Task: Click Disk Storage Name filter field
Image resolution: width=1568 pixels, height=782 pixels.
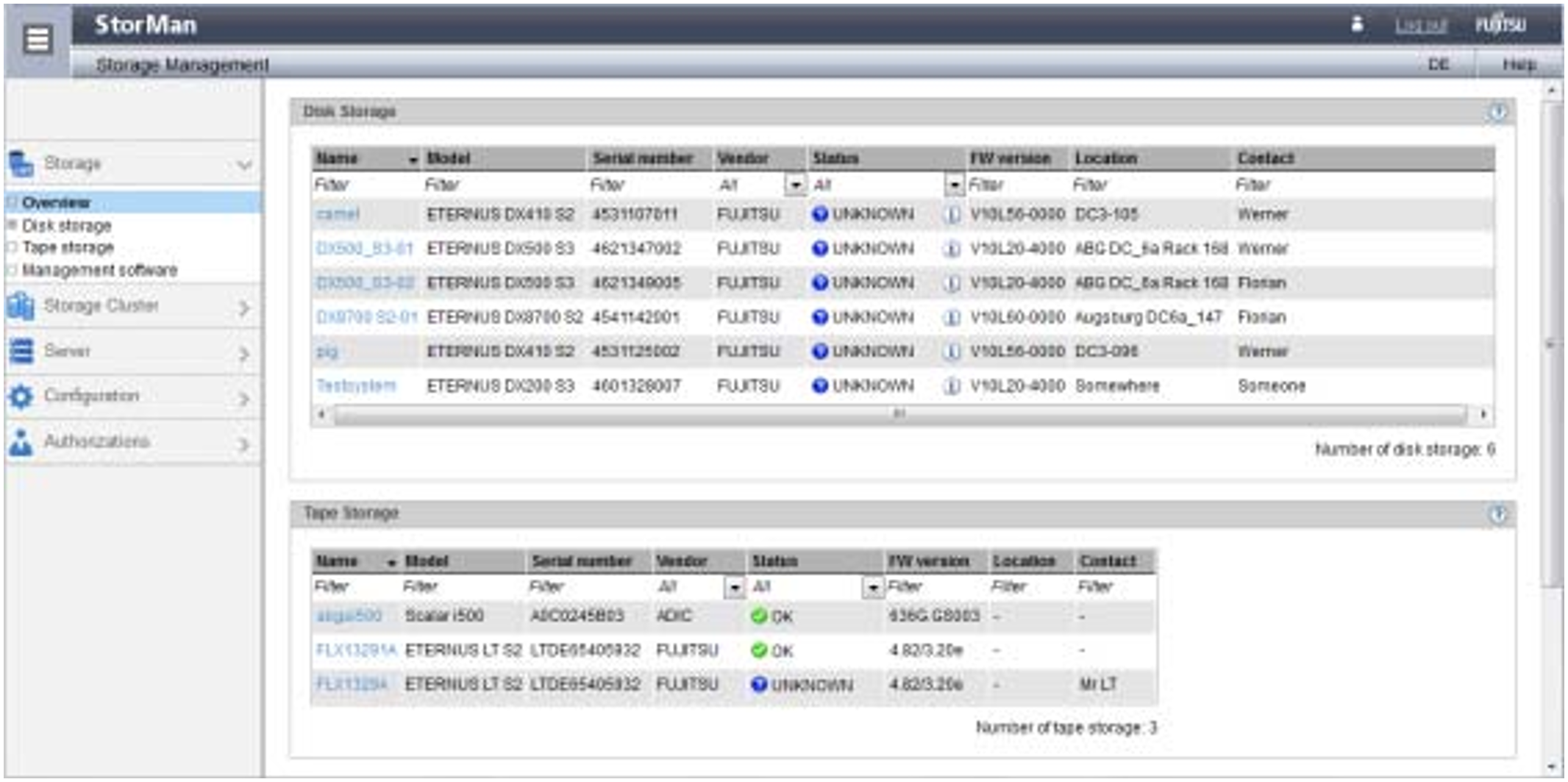Action: [366, 185]
